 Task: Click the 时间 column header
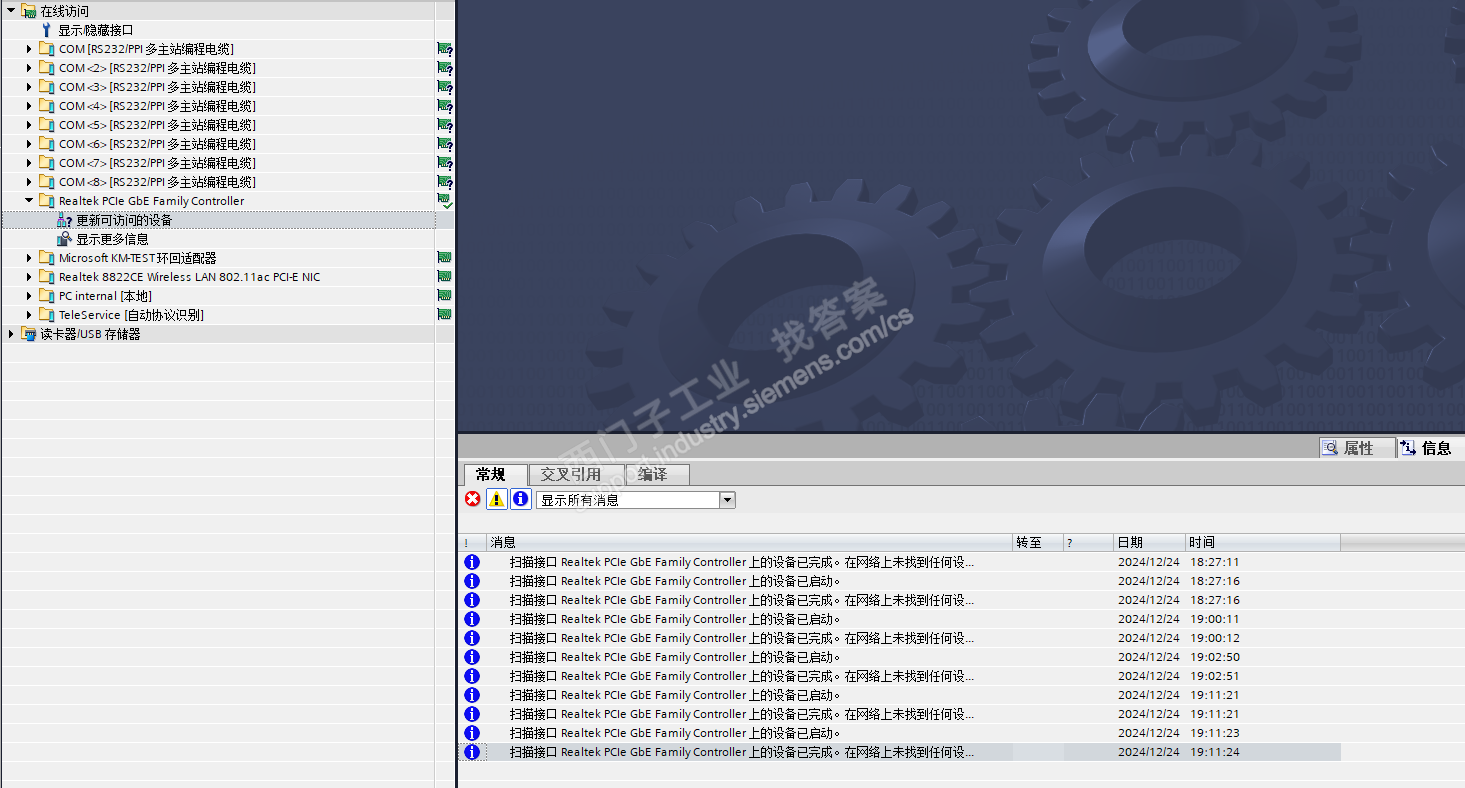pos(1263,542)
